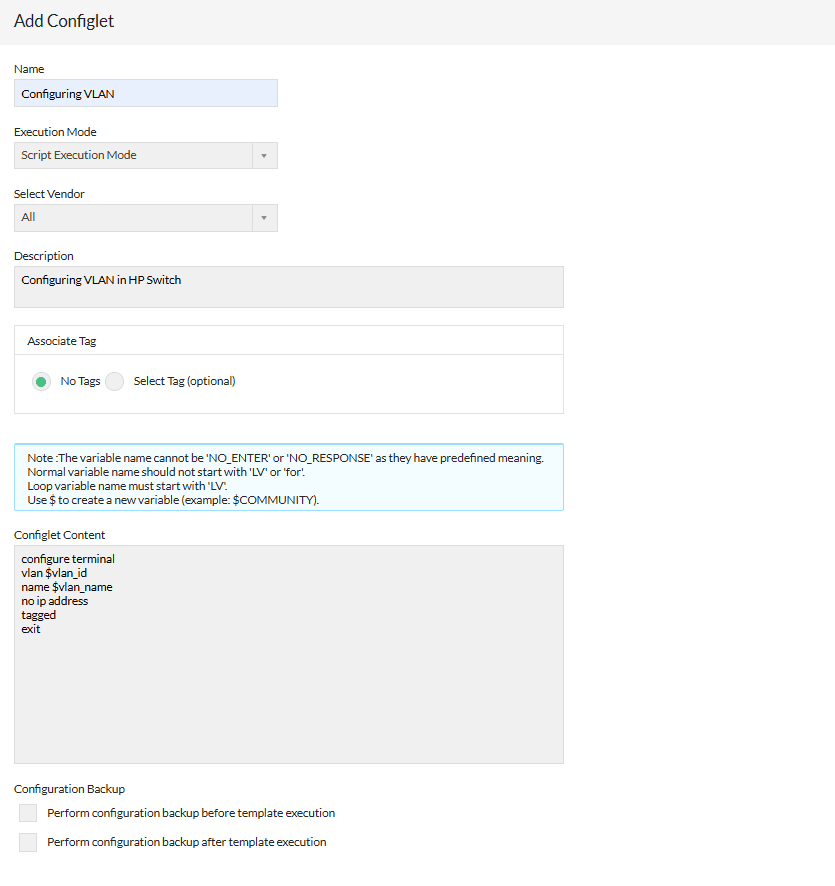
Task: Enable configuration backup after template execution
Action: 28,842
